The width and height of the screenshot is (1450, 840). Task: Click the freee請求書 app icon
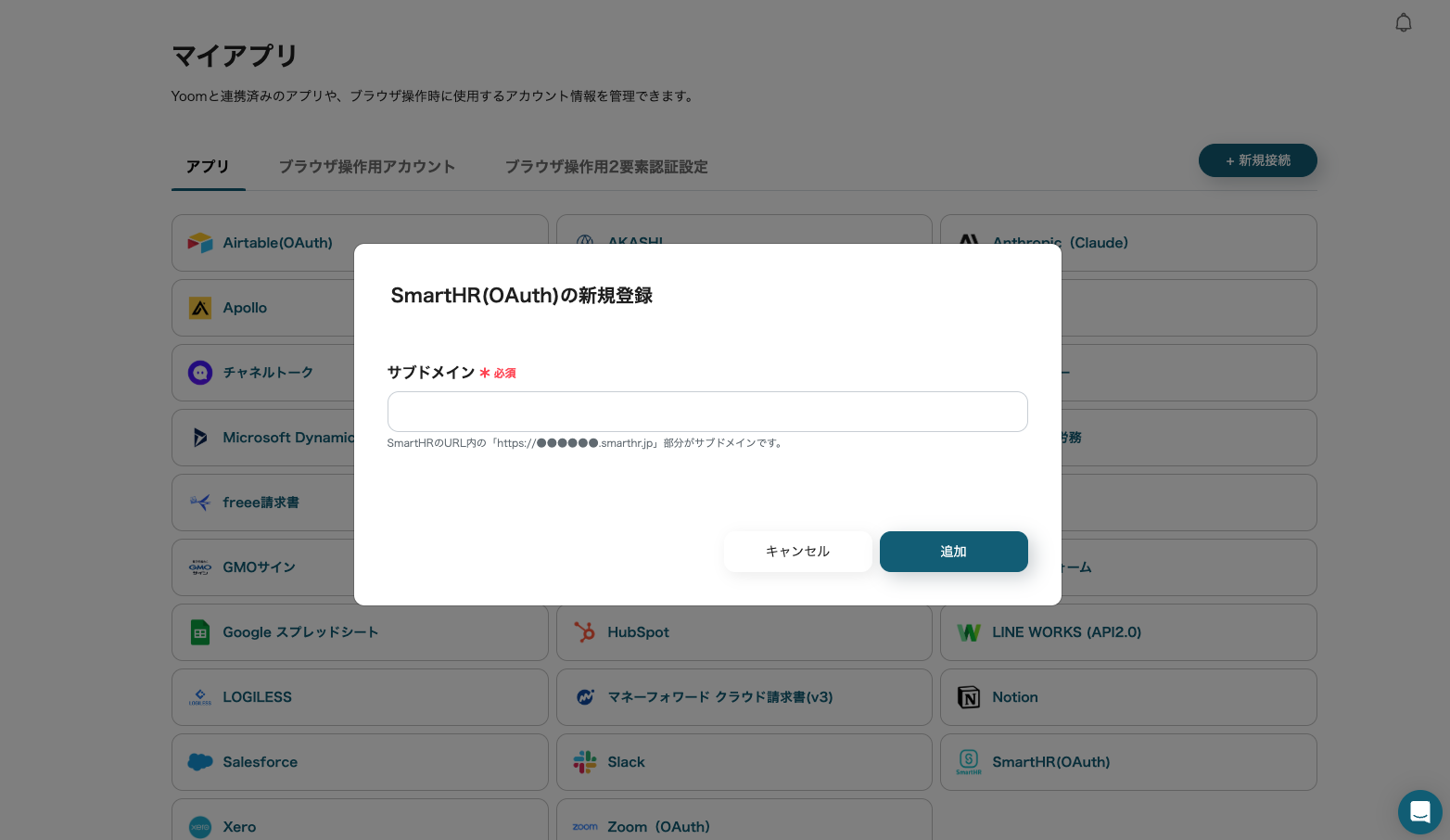200,503
